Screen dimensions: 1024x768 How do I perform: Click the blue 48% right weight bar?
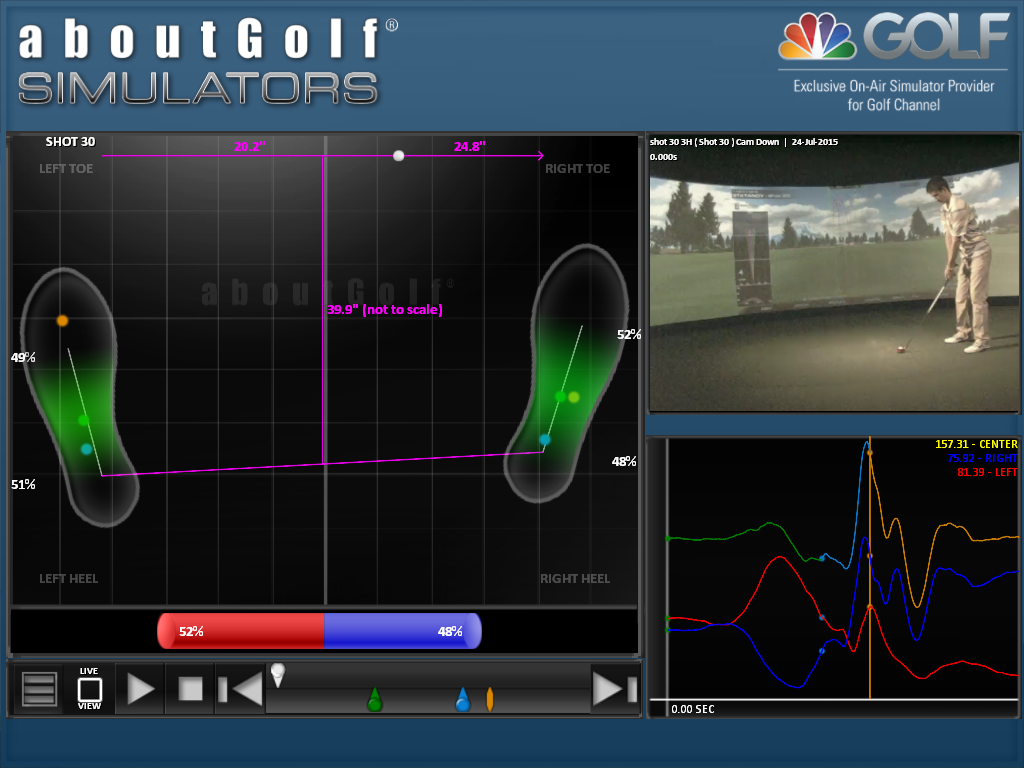click(403, 631)
